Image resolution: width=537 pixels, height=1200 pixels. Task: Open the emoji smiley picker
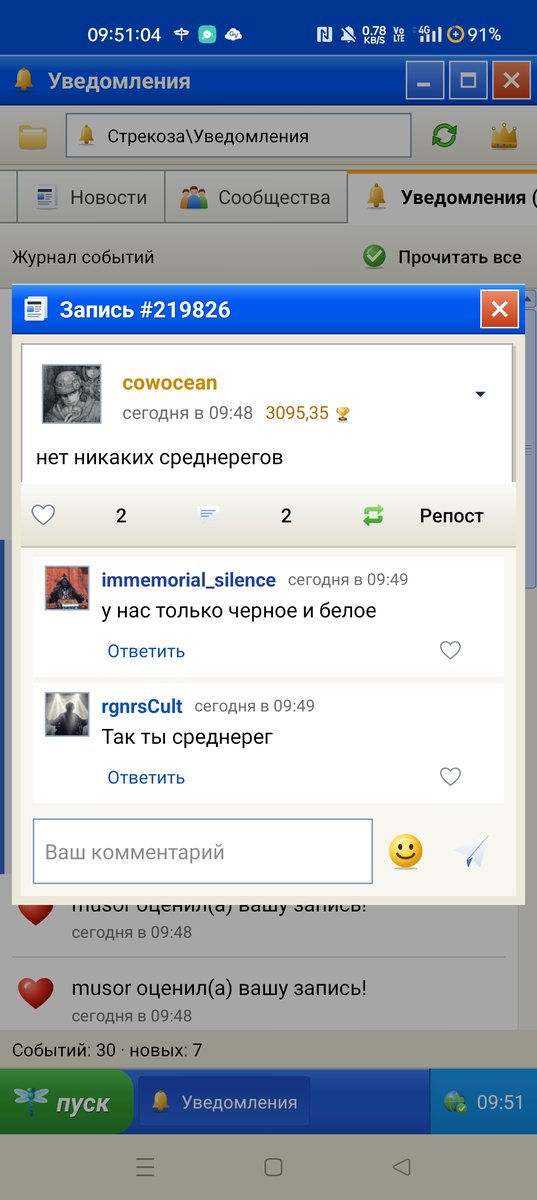point(406,852)
